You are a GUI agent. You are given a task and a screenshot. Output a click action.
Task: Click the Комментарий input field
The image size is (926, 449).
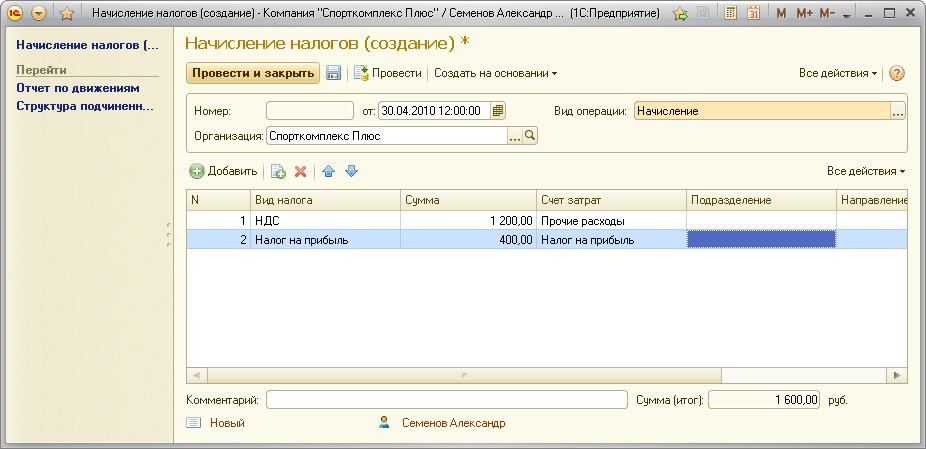tap(446, 400)
